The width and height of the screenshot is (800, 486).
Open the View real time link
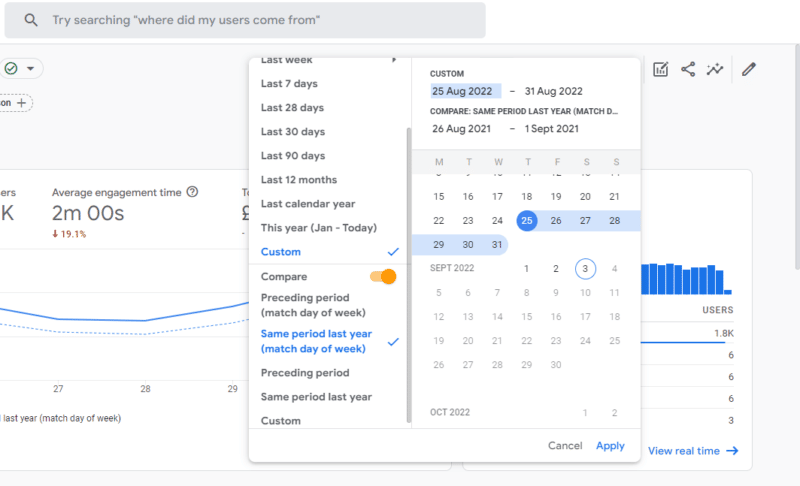click(692, 451)
